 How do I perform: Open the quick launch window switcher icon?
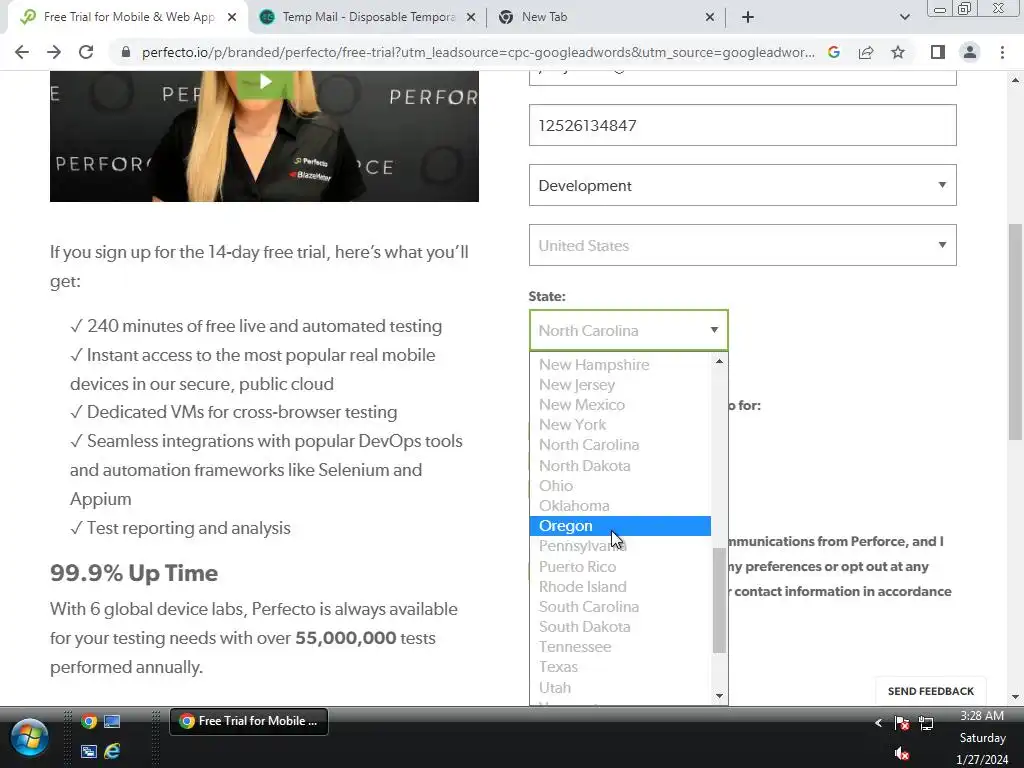(x=89, y=751)
